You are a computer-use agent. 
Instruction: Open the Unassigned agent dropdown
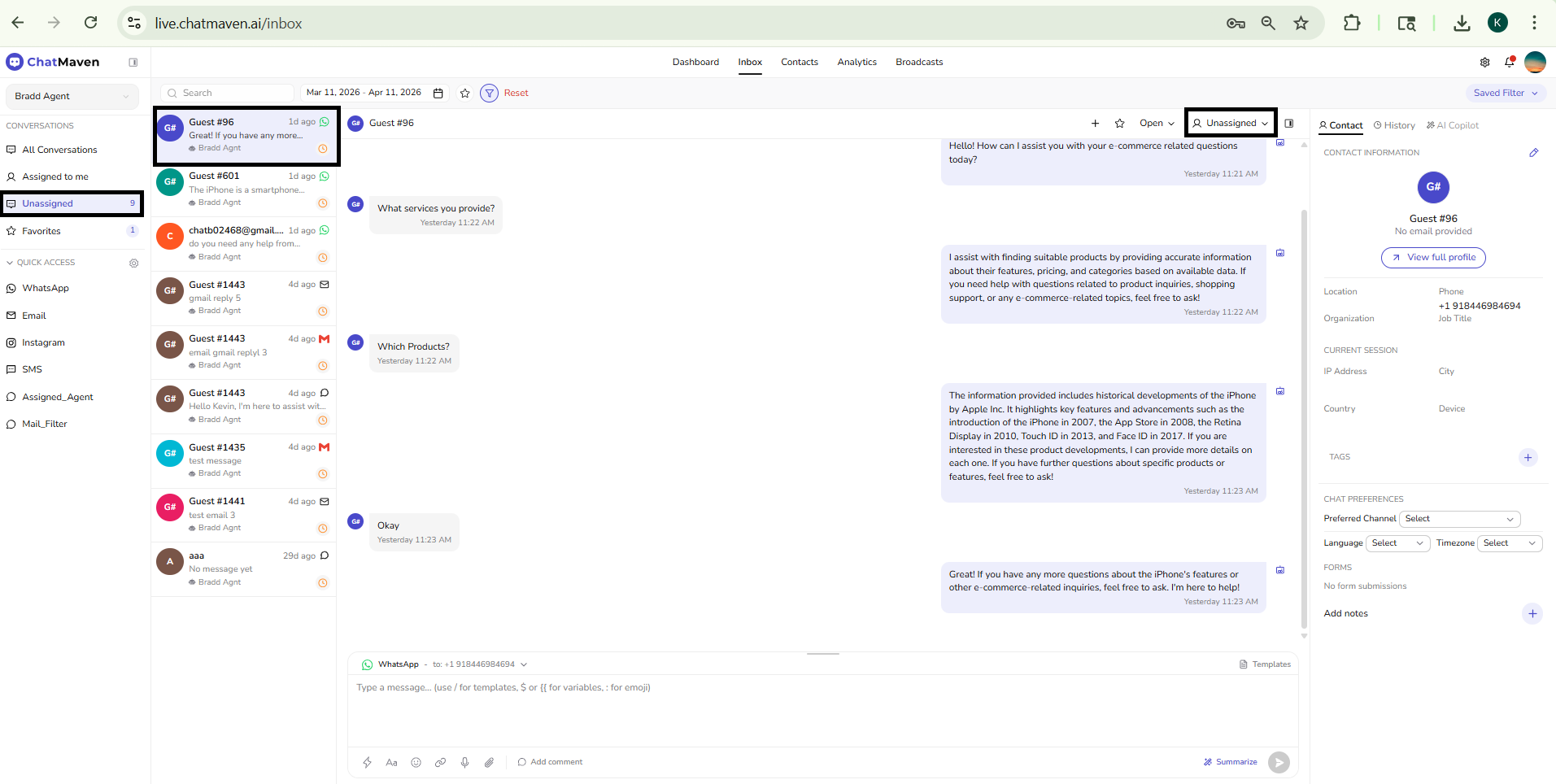(1230, 122)
